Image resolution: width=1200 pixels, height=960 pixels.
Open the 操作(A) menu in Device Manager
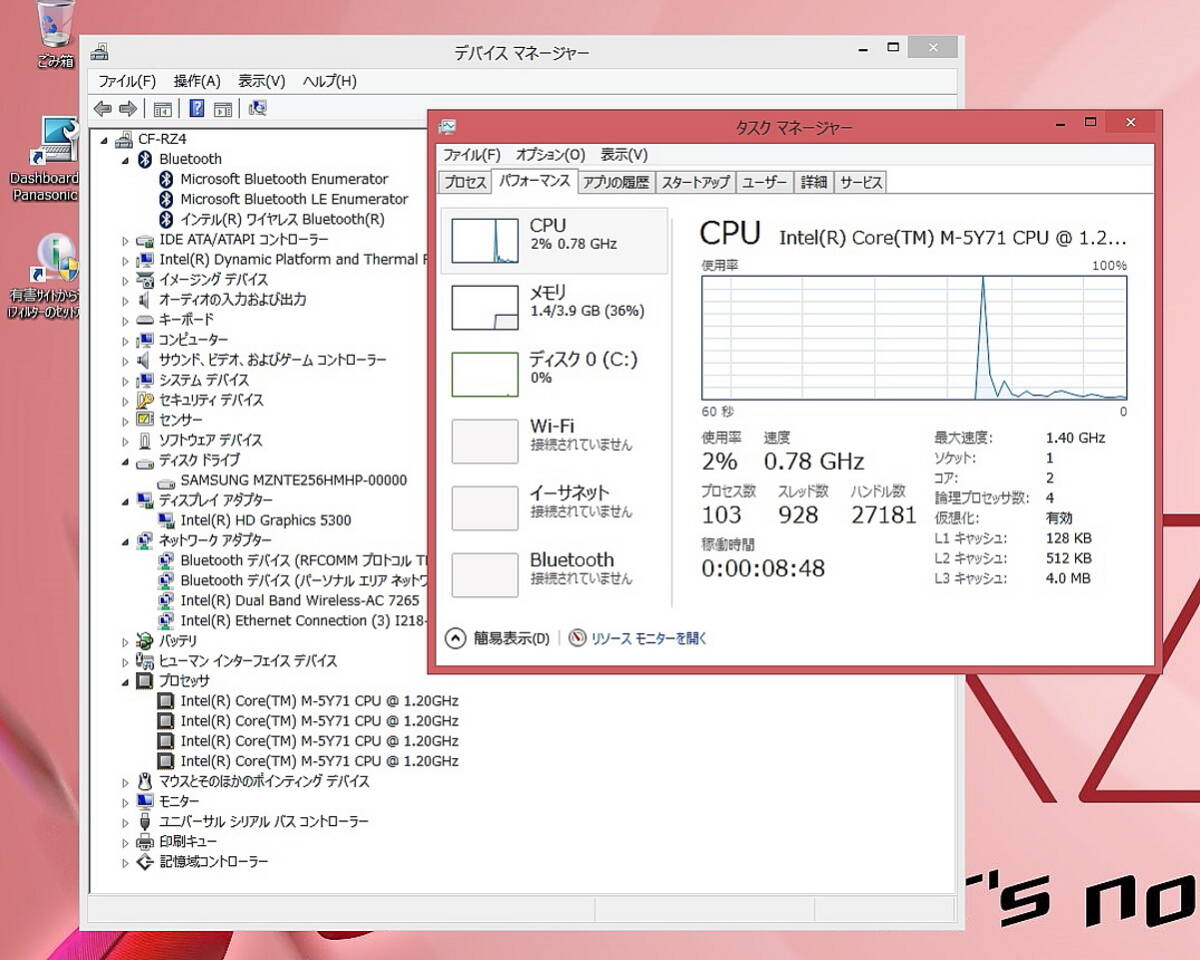click(197, 81)
